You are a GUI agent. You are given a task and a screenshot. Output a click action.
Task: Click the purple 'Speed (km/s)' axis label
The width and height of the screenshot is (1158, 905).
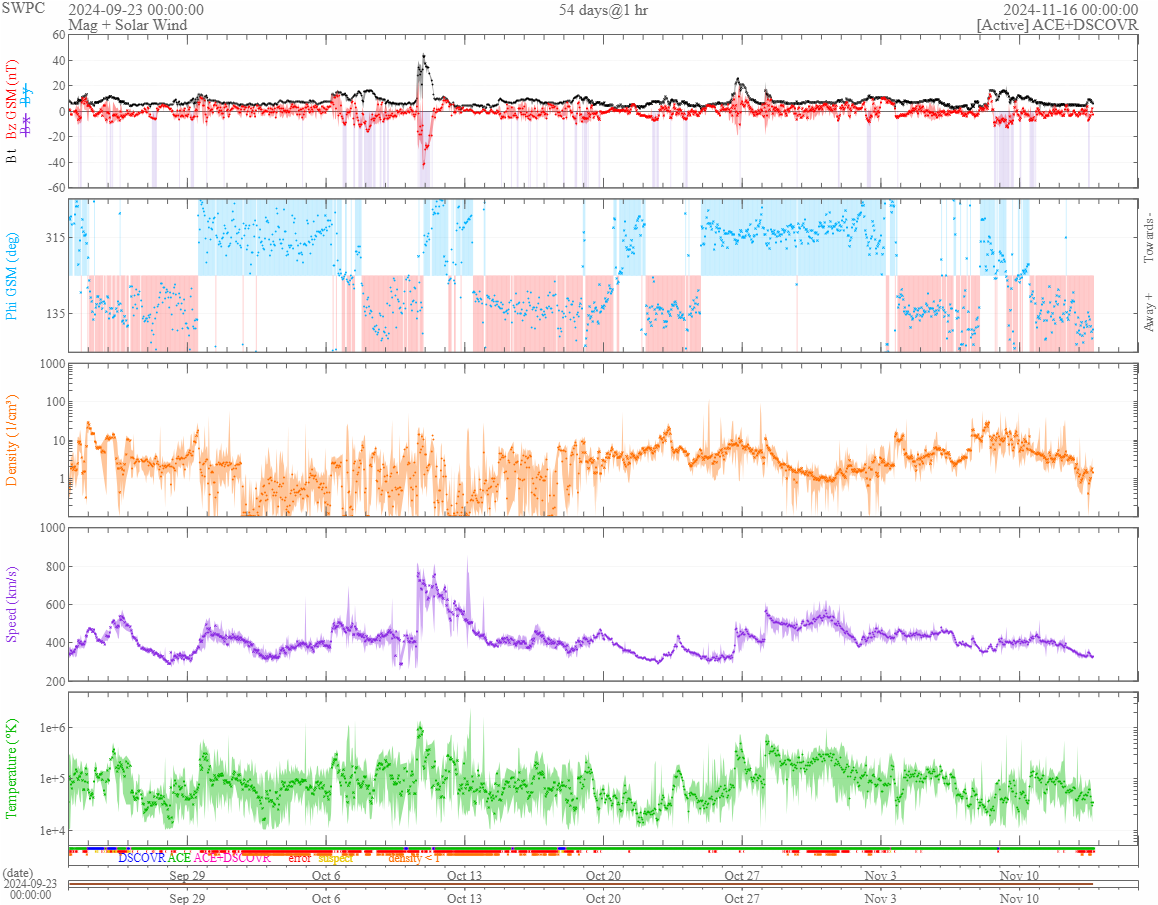pyautogui.click(x=11, y=604)
